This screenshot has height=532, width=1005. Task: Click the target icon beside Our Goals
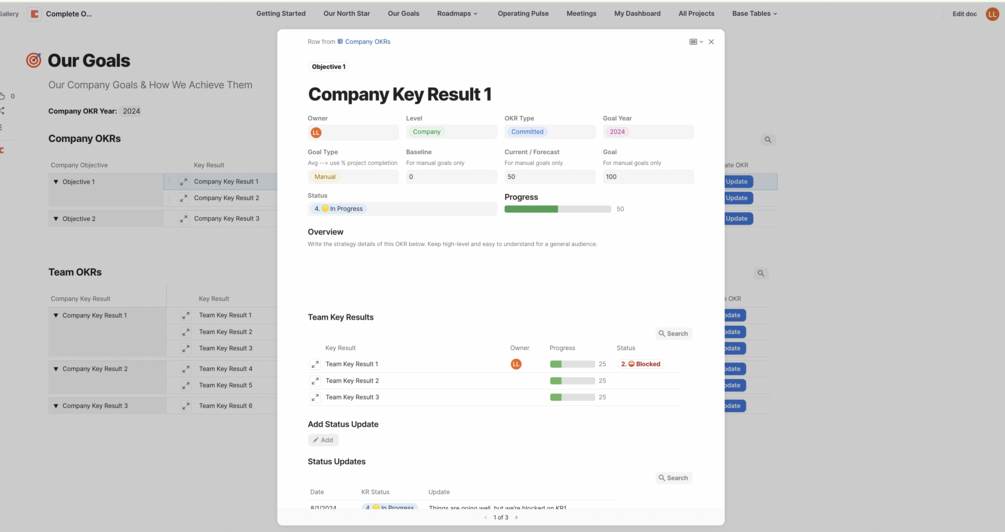[33, 60]
